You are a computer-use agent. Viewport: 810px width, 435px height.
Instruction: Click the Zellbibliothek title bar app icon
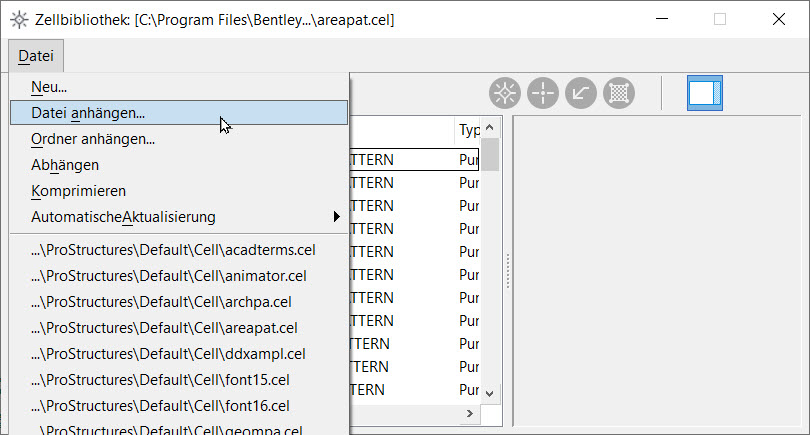pyautogui.click(x=18, y=19)
